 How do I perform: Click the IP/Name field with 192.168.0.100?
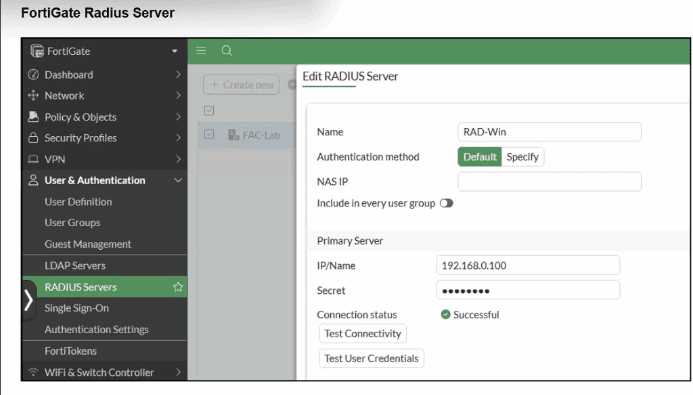[528, 266]
